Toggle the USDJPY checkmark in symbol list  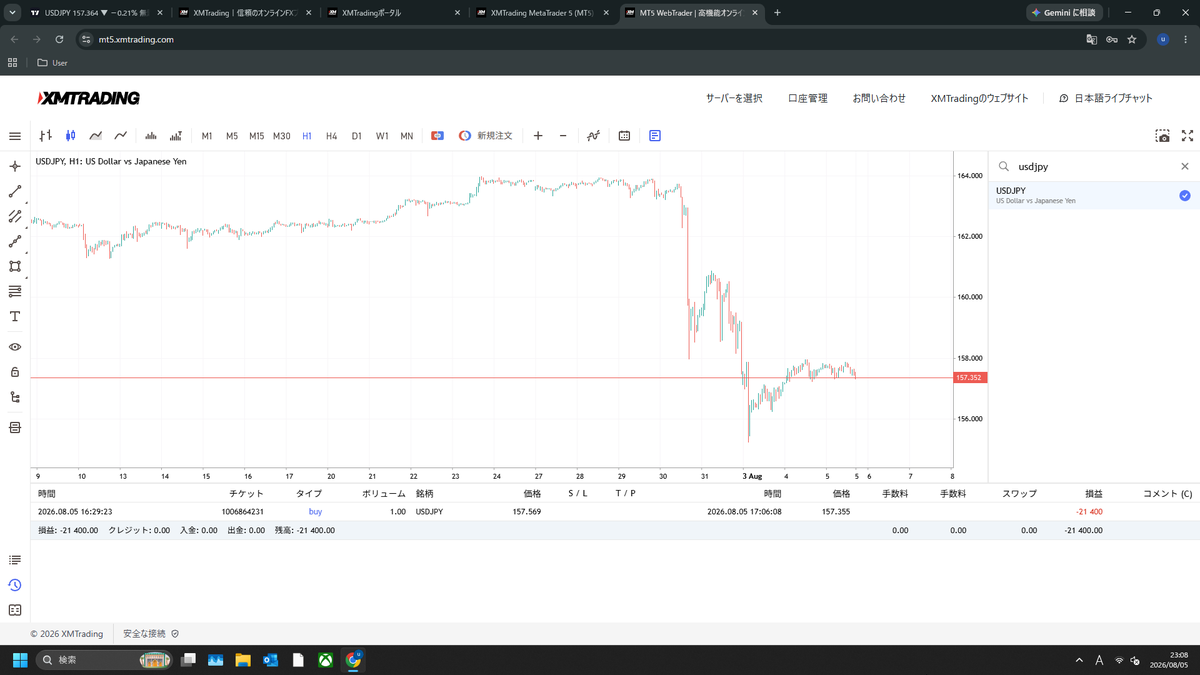(x=1185, y=196)
